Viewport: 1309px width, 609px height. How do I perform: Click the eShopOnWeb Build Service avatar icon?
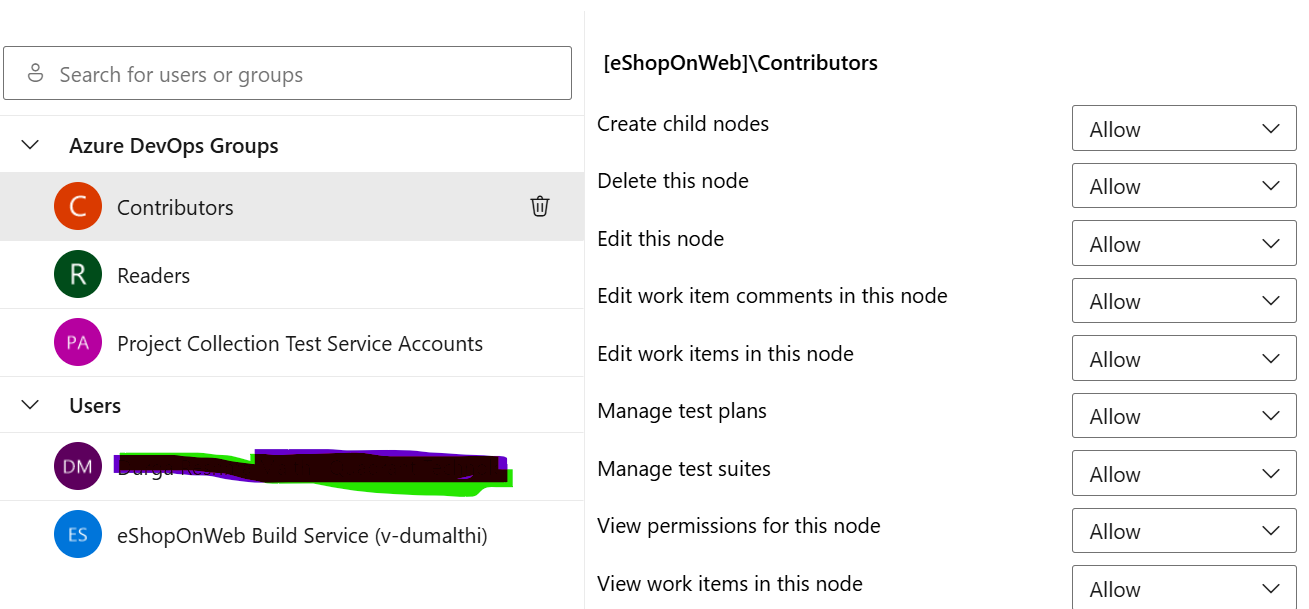pos(78,535)
